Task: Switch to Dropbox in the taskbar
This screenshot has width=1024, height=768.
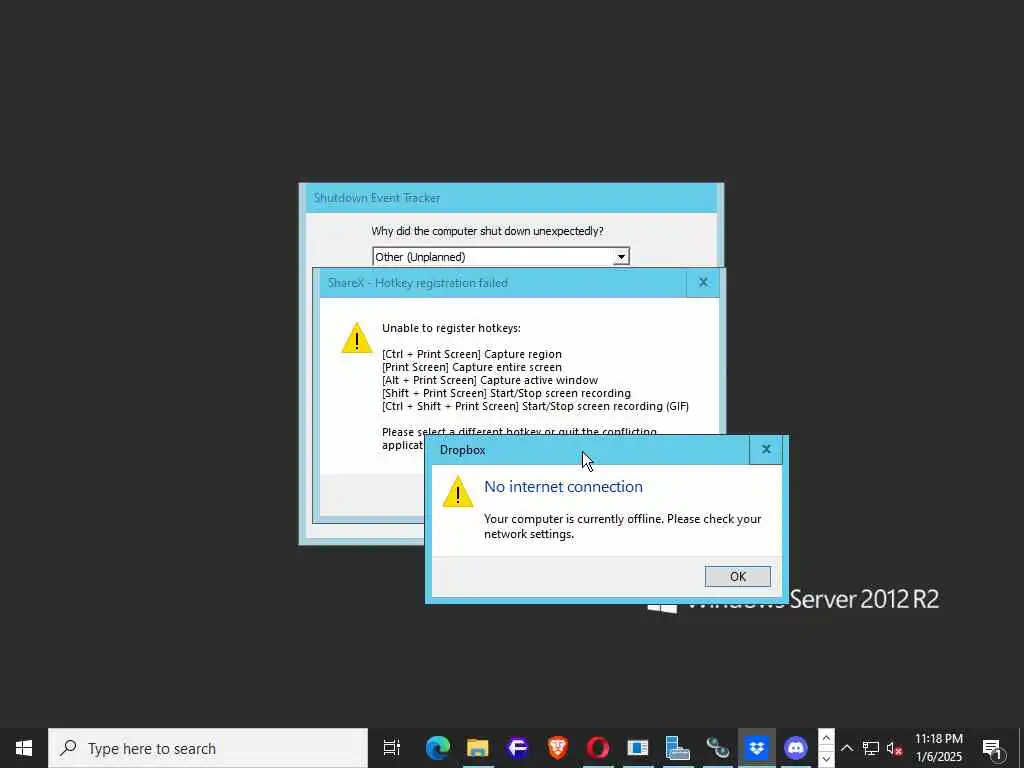Action: tap(757, 748)
